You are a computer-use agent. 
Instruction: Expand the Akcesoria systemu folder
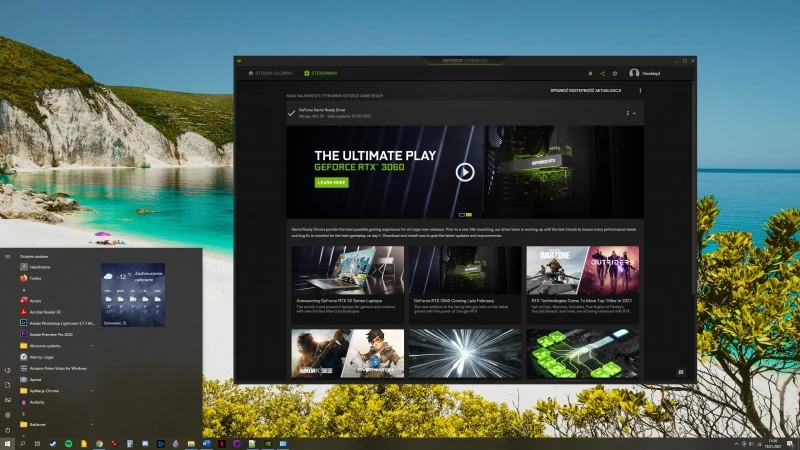point(56,346)
